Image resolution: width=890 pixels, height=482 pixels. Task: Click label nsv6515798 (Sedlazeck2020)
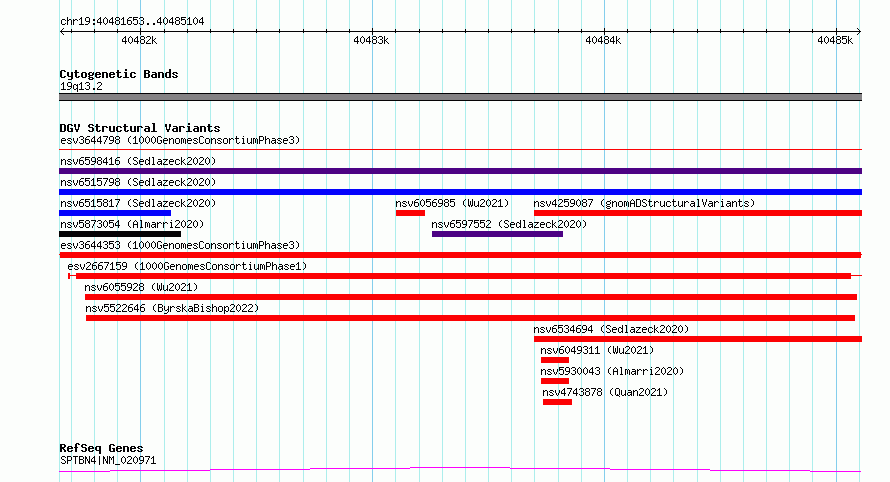(138, 182)
